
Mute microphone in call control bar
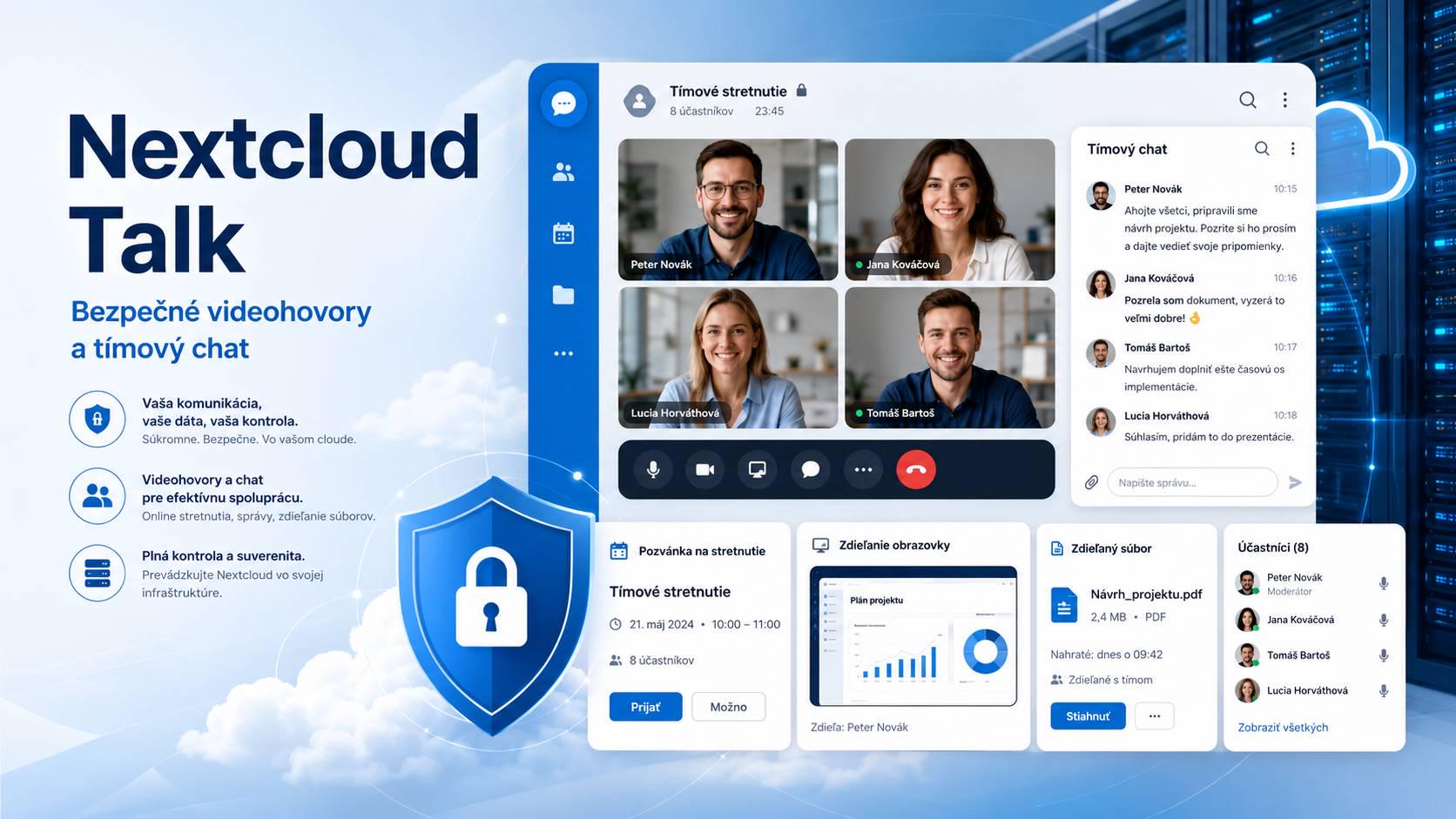point(653,470)
